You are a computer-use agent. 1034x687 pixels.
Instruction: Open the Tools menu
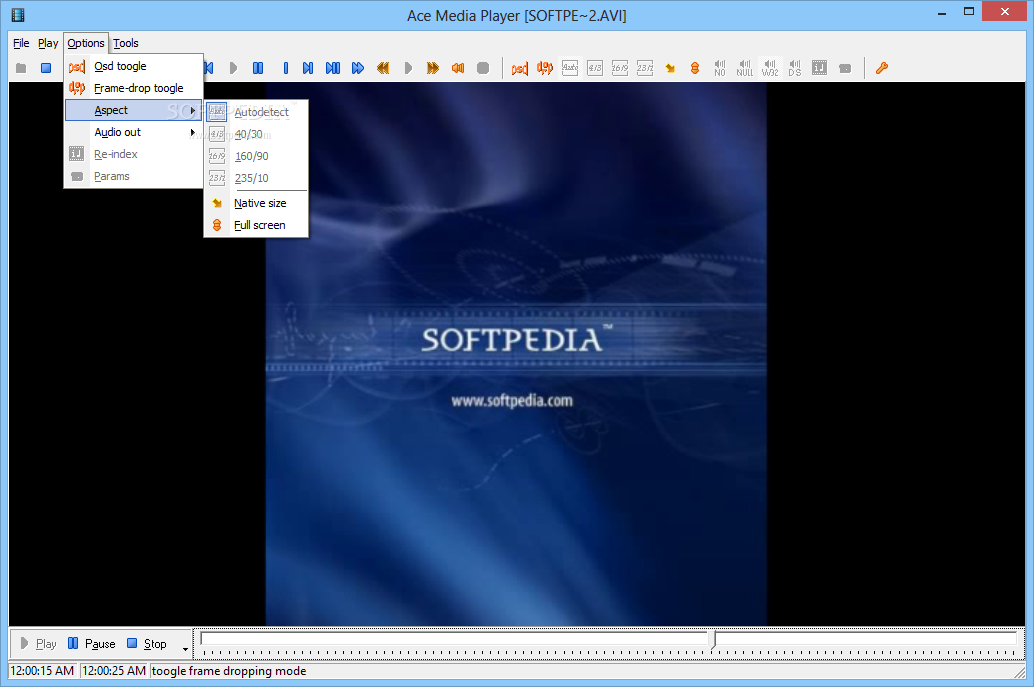126,43
